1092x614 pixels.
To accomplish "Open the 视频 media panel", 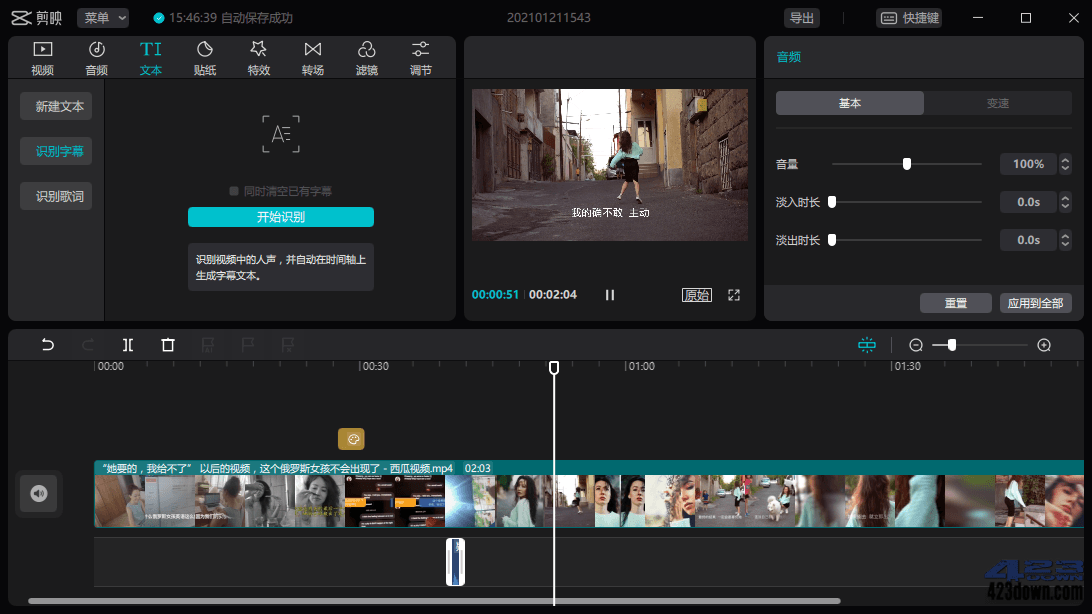I will point(41,56).
